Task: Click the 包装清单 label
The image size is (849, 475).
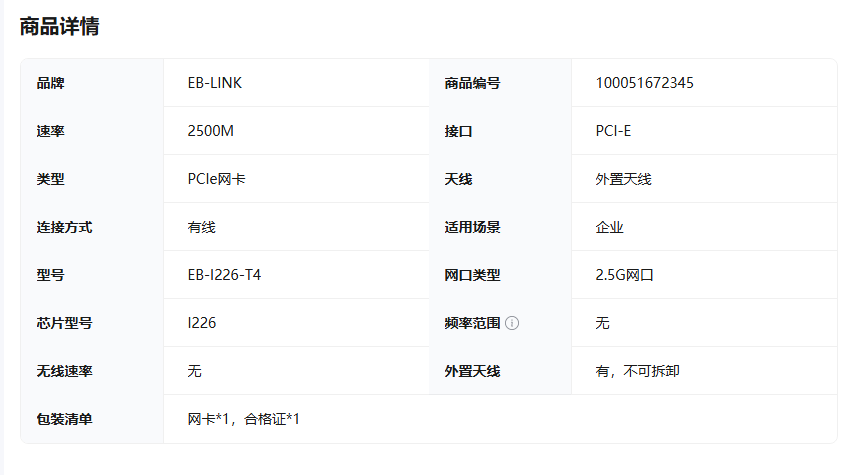Action: click(64, 419)
